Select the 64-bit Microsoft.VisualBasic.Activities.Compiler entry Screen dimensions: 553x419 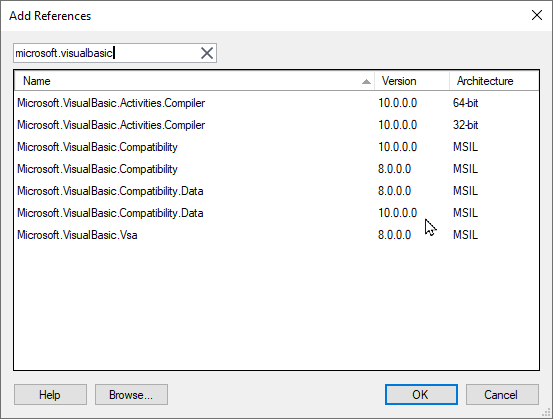[x=276, y=103]
